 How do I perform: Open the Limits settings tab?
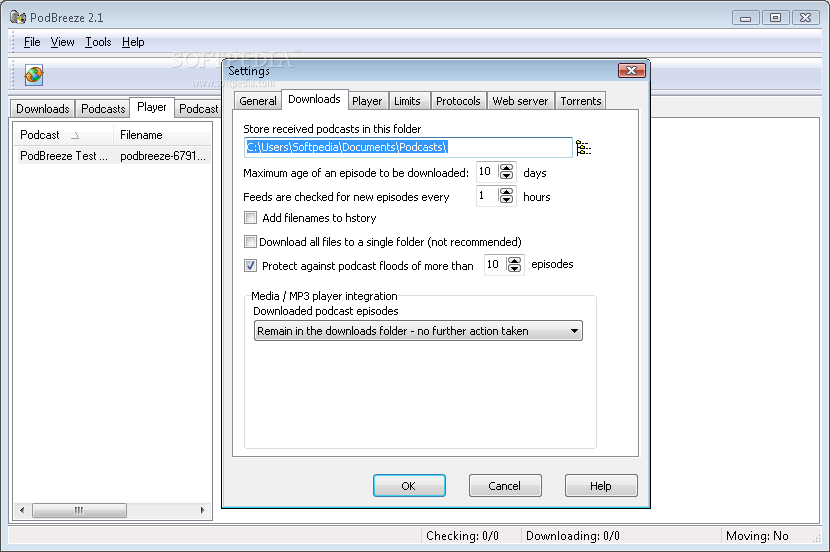[407, 101]
